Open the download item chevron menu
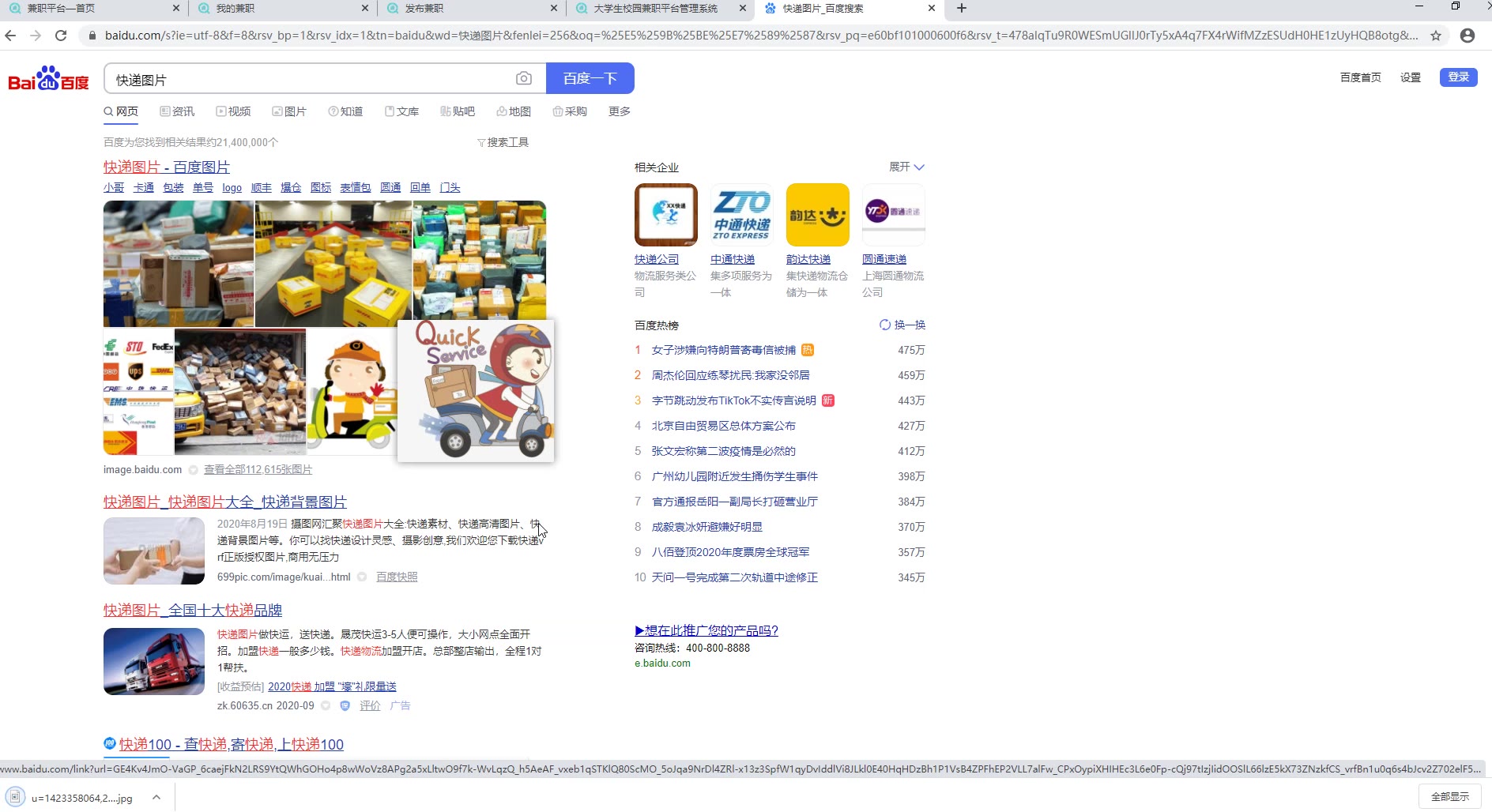 coord(156,797)
